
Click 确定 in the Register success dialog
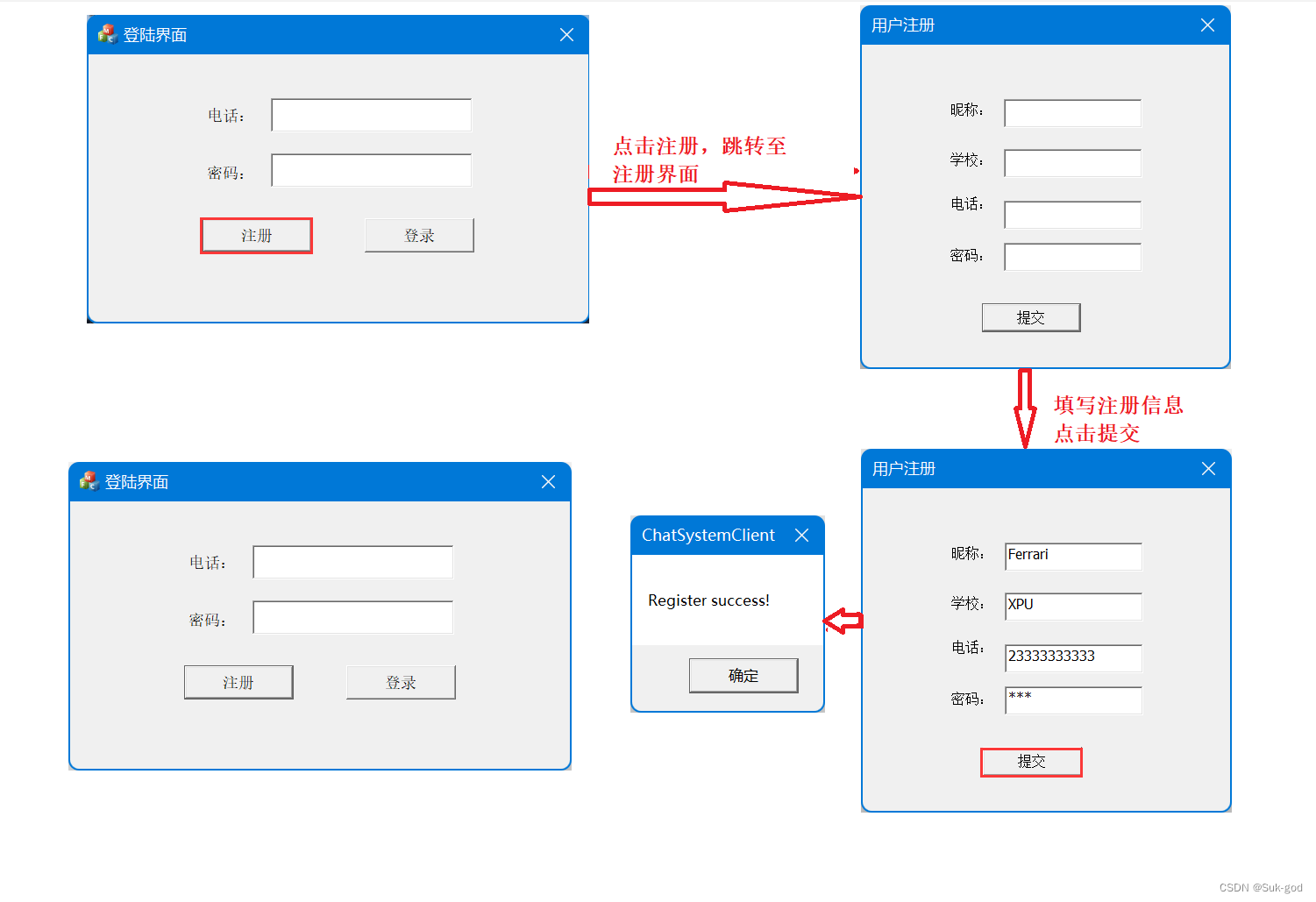coord(743,676)
